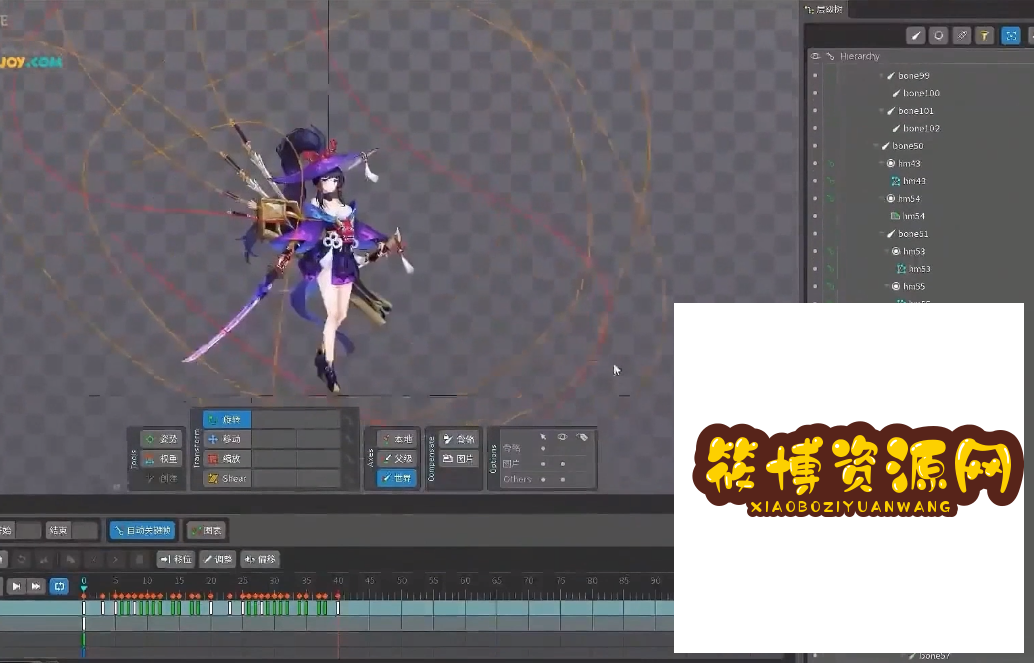Toggle visibility dot for bone100
1034x663 pixels.
[816, 93]
